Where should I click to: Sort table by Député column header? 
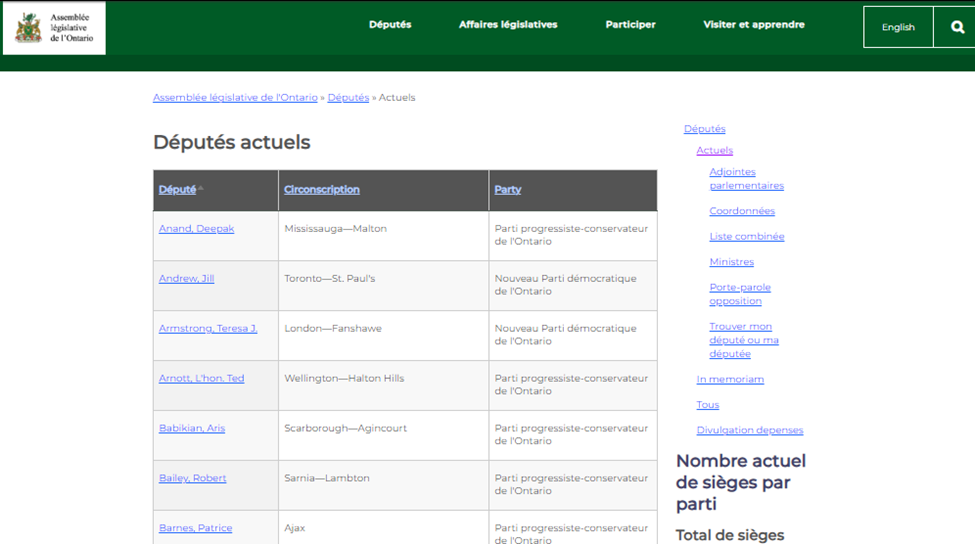177,190
